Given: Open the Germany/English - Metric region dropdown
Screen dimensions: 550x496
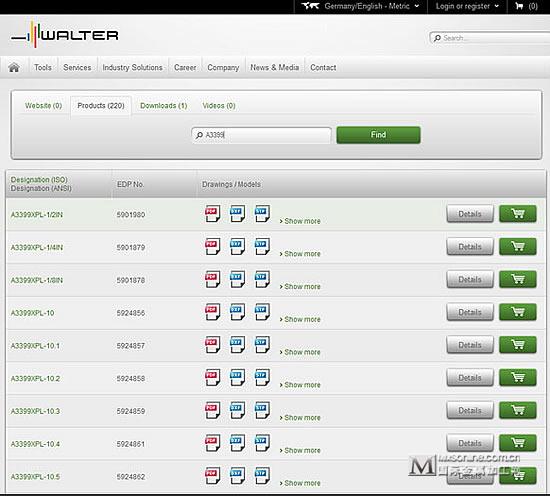Looking at the screenshot, I should [360, 6].
